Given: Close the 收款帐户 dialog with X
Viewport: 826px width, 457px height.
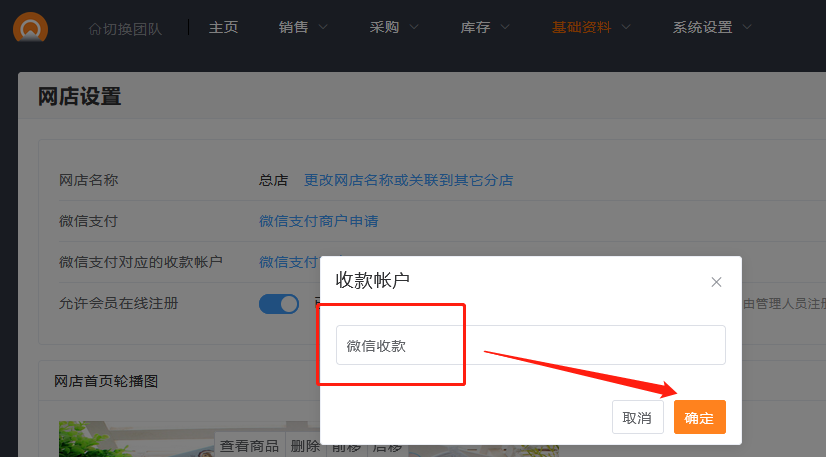Looking at the screenshot, I should click(x=716, y=282).
